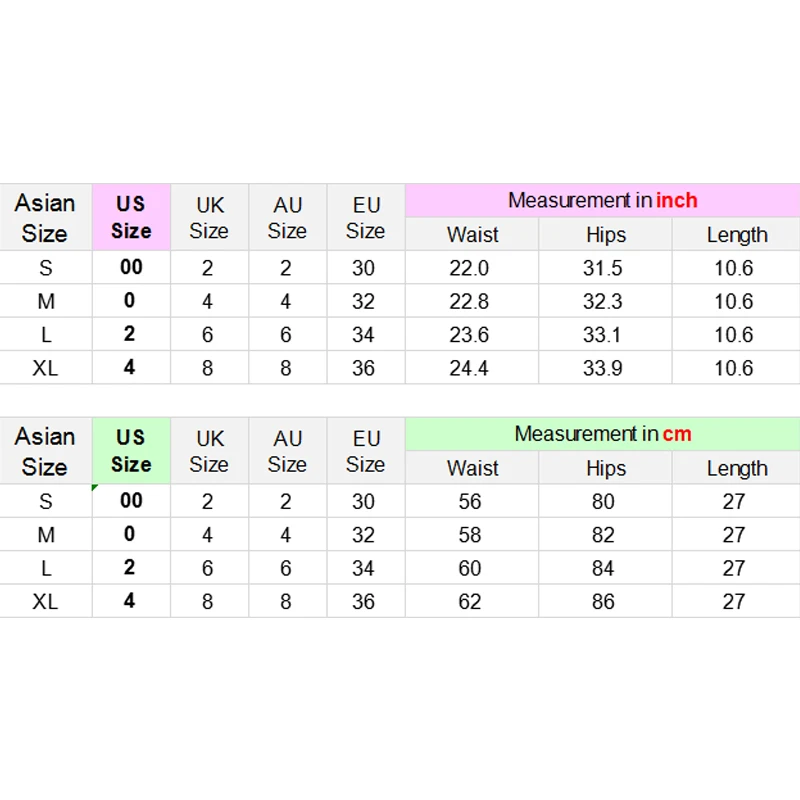
Task: Select the 33.1 hips cell
Action: pos(603,334)
